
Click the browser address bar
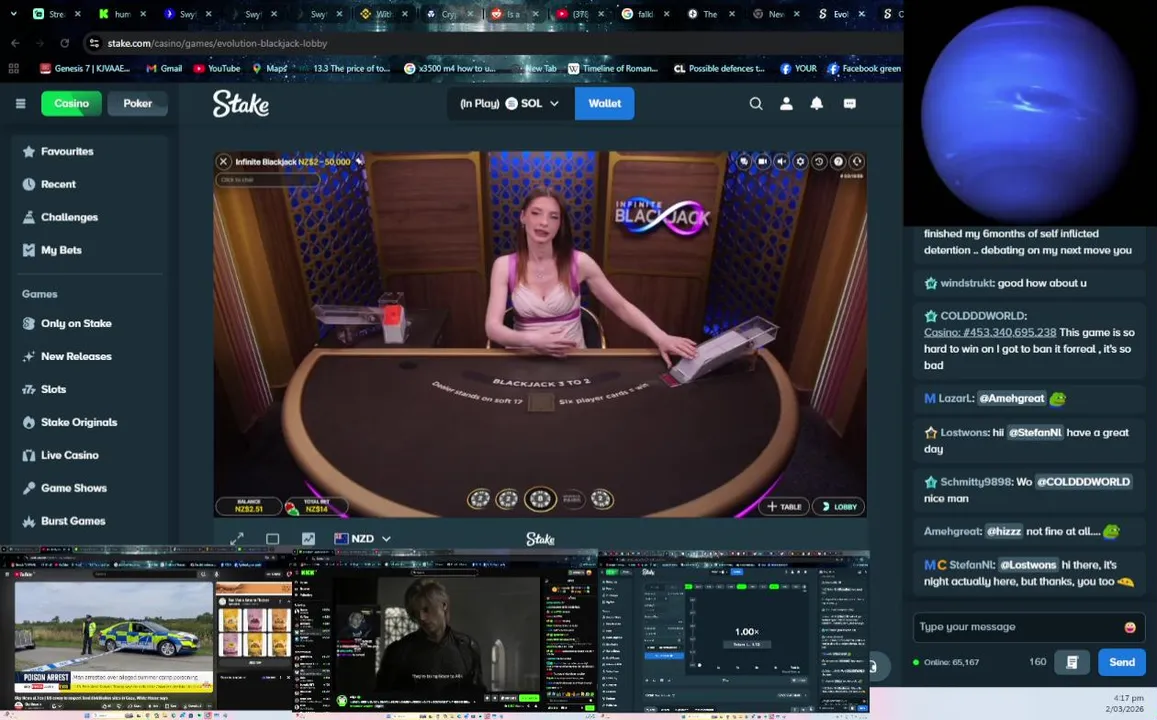[487, 44]
